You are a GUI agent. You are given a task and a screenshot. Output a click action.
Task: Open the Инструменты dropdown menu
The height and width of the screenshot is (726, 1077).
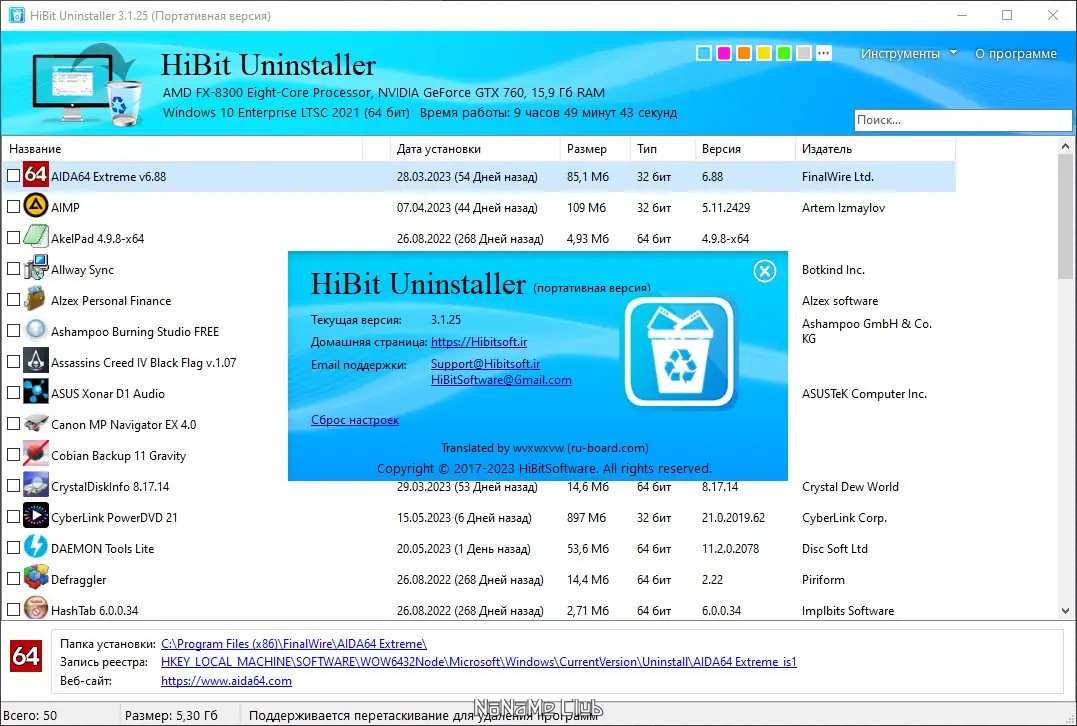pos(908,54)
